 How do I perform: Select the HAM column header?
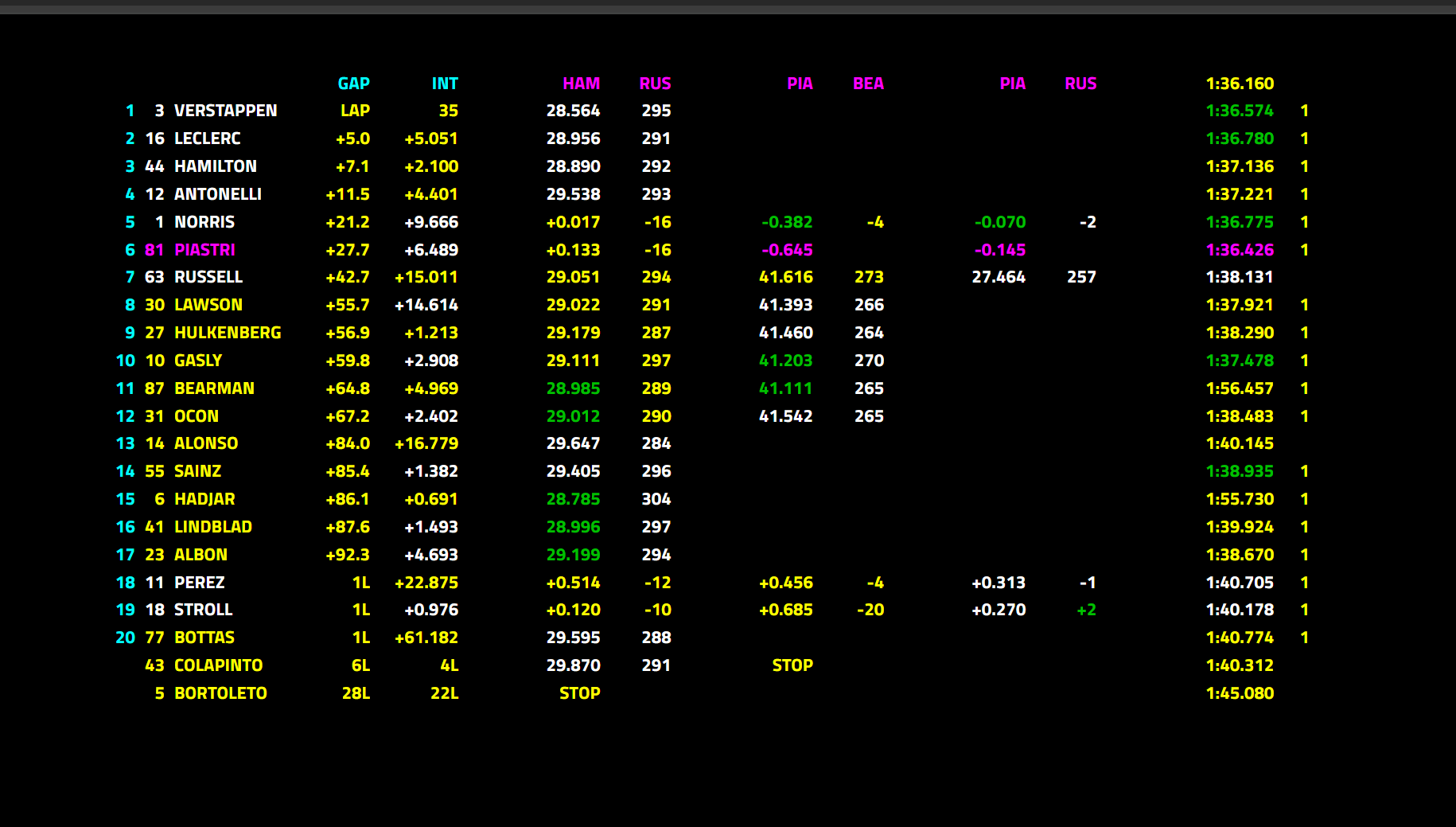point(581,84)
